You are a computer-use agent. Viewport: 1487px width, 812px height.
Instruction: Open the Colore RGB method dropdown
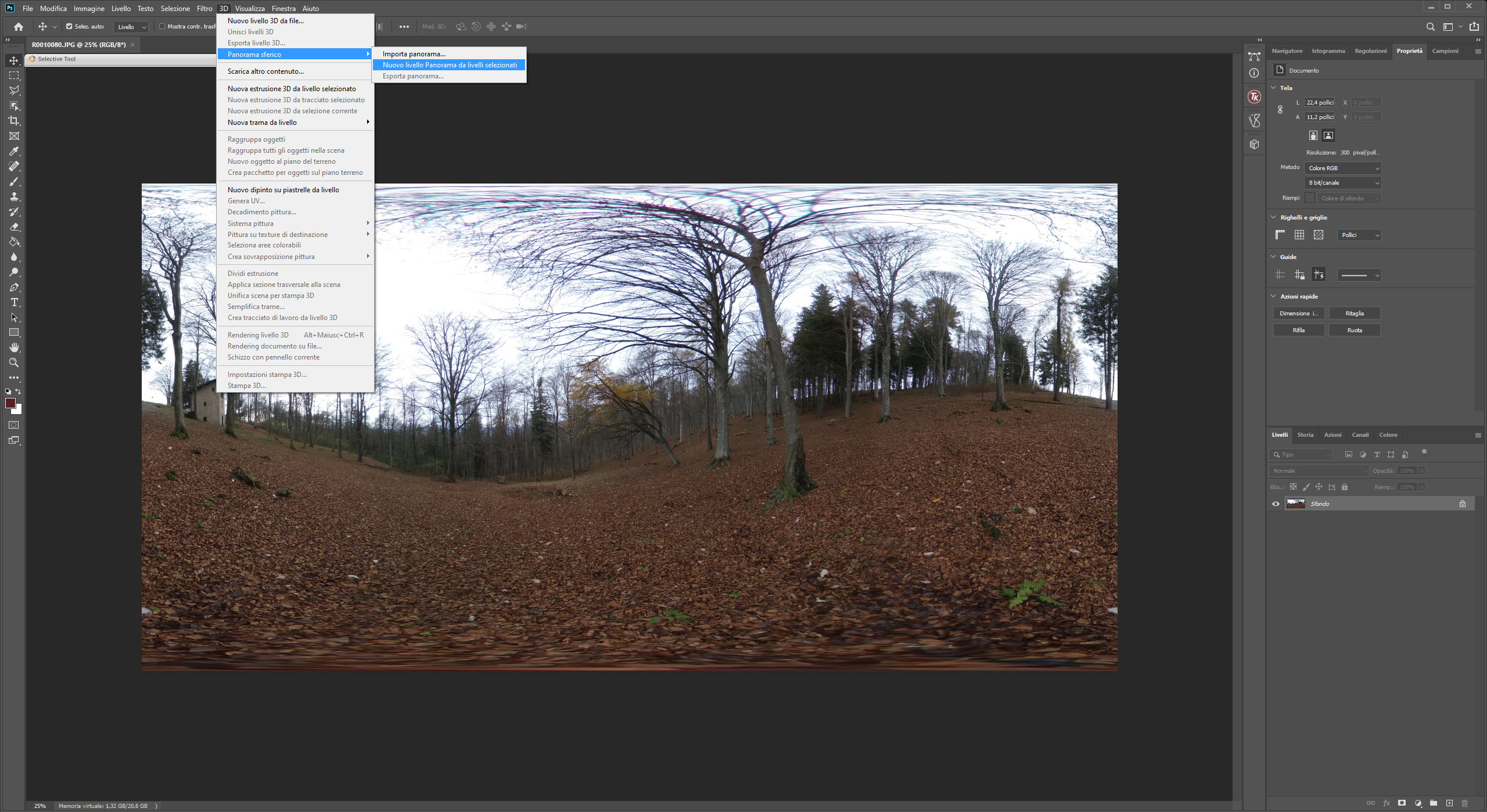(1342, 168)
